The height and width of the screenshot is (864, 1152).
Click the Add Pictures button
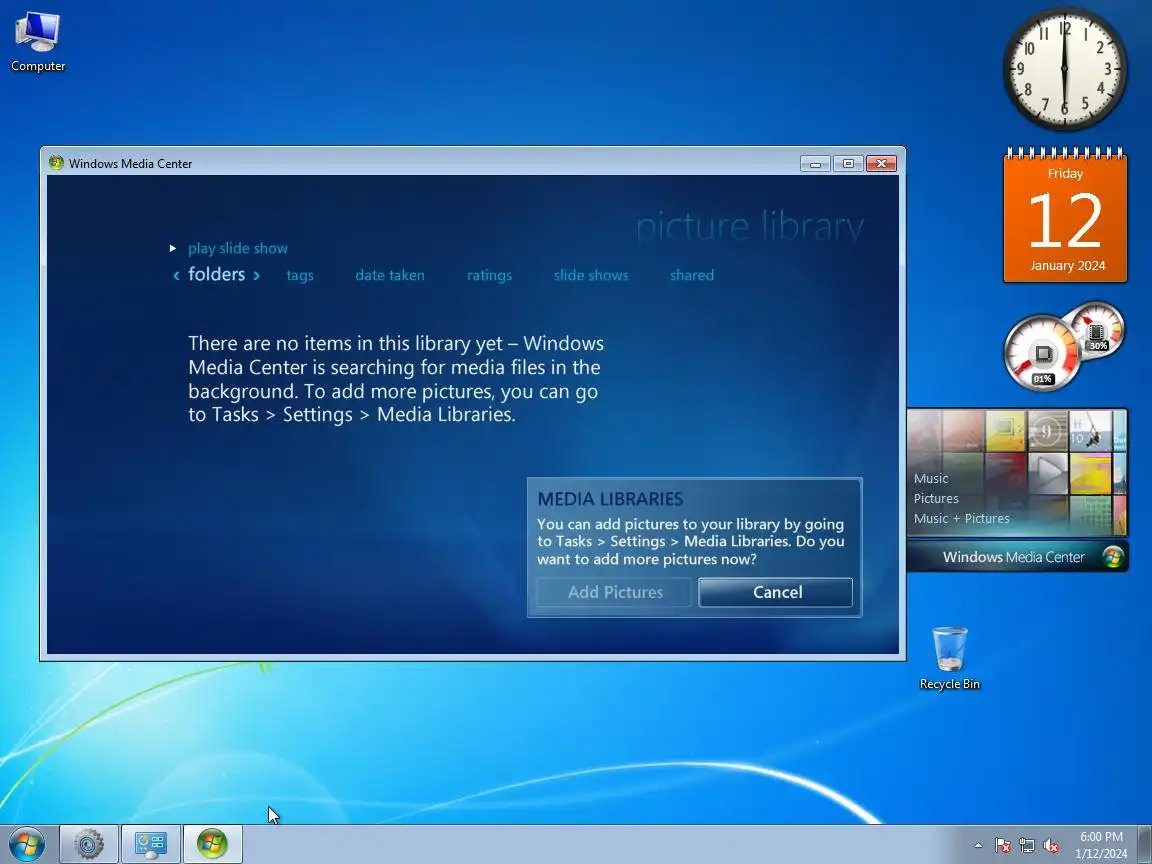614,592
